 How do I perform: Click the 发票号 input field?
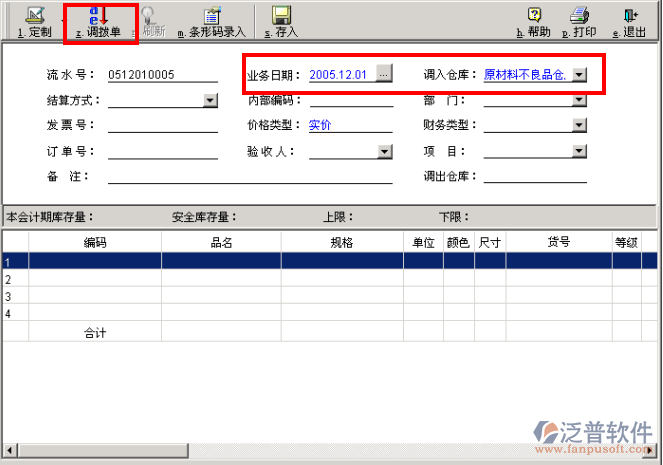coord(163,125)
